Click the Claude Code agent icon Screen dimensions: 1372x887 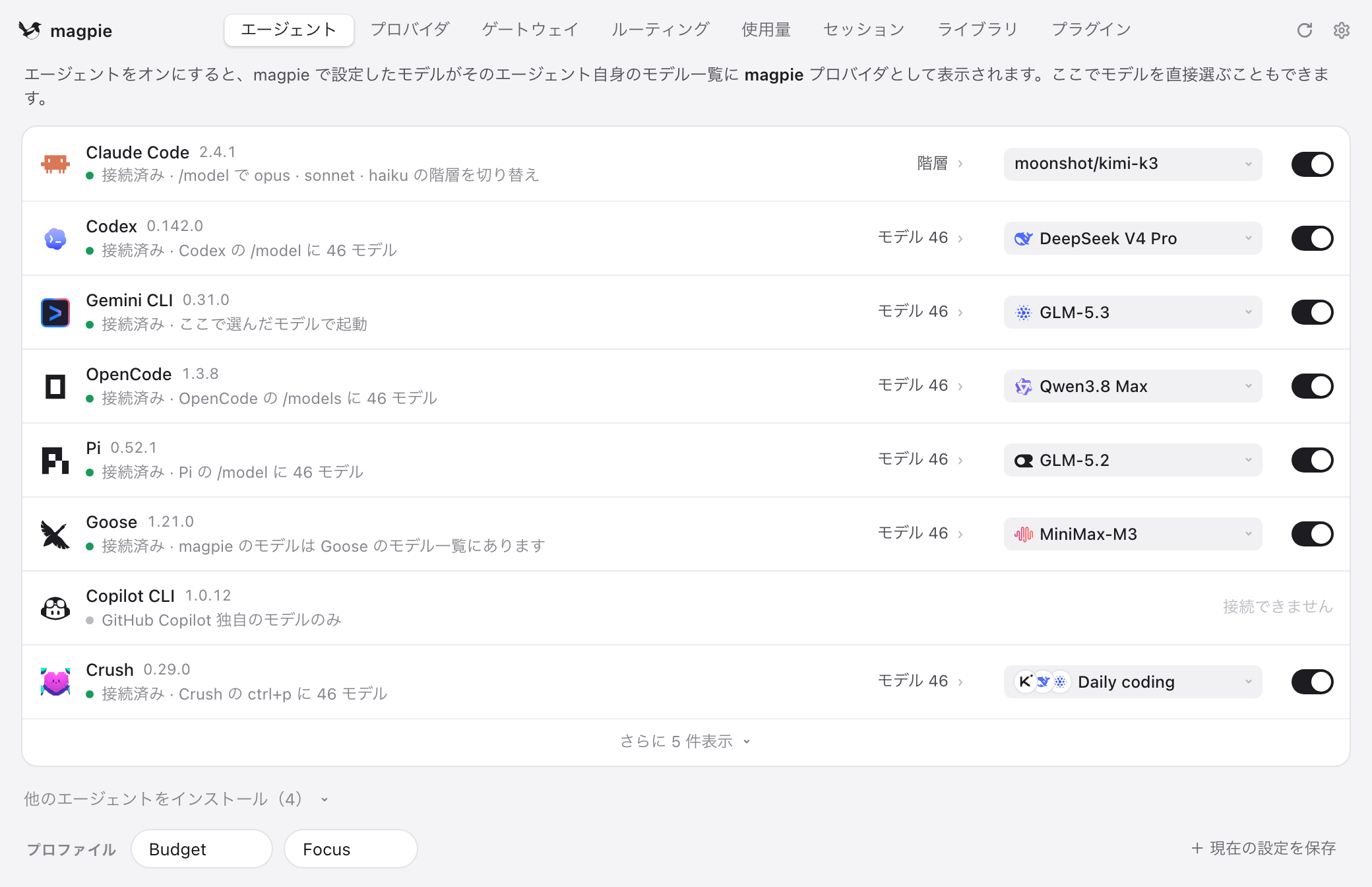click(x=55, y=164)
